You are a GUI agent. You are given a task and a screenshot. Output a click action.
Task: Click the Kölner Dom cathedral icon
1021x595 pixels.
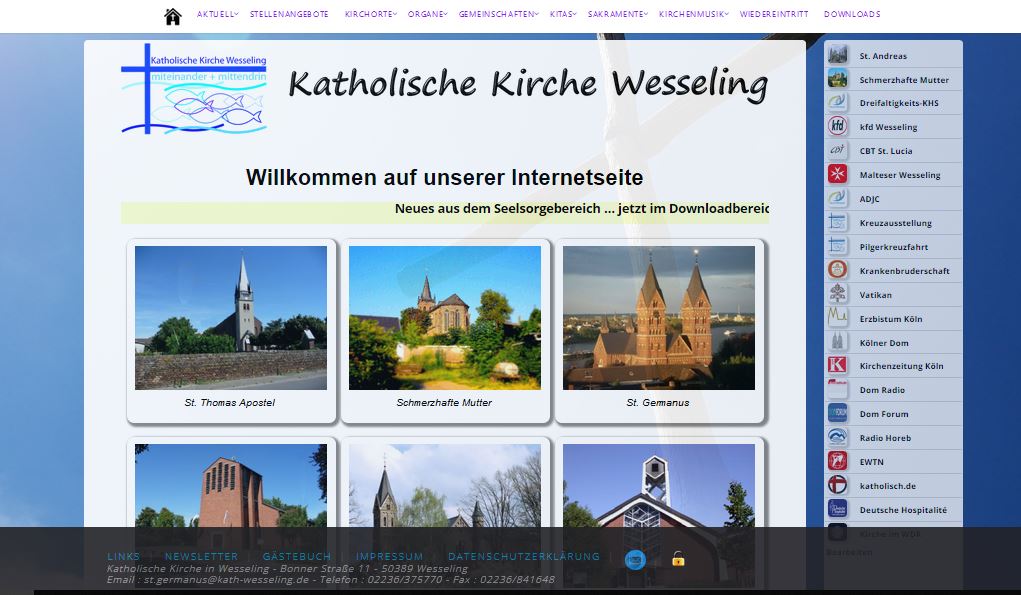pos(837,342)
